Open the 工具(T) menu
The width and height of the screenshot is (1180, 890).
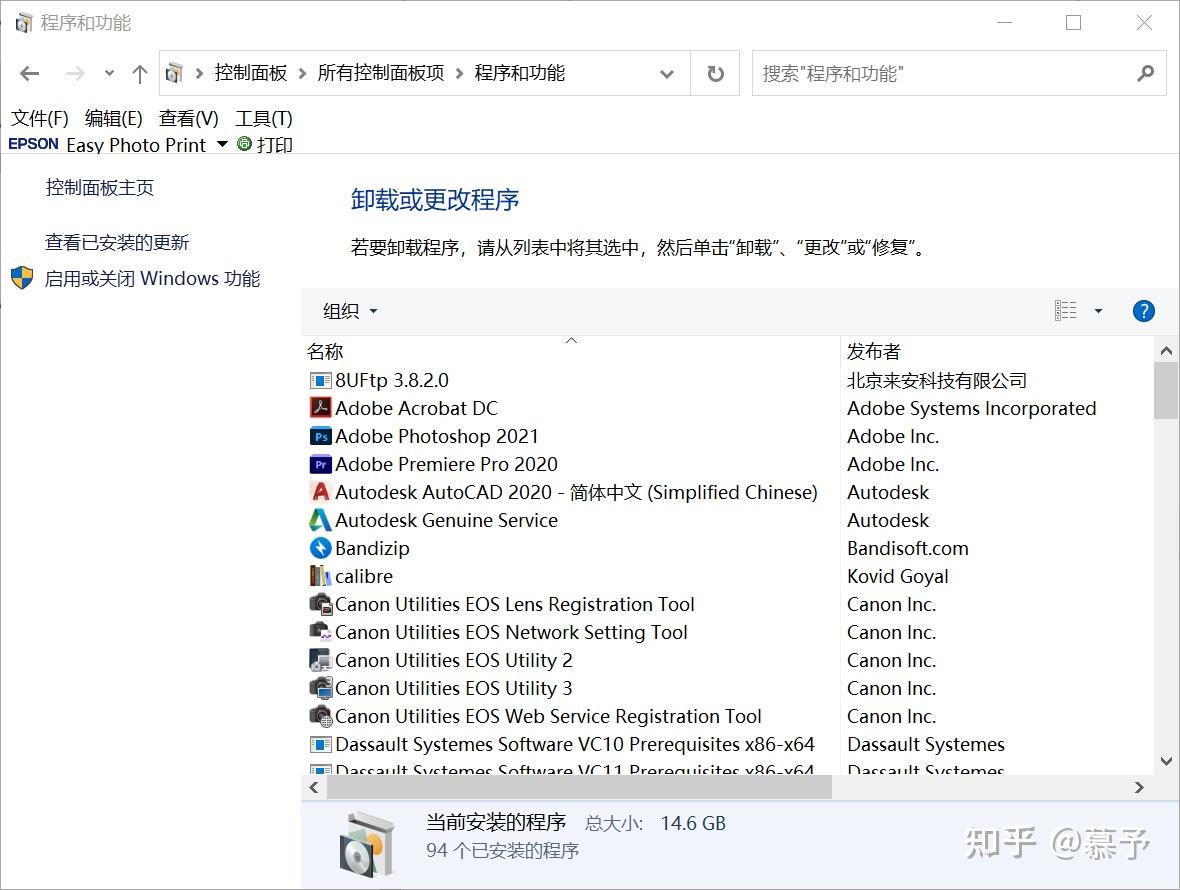point(264,118)
